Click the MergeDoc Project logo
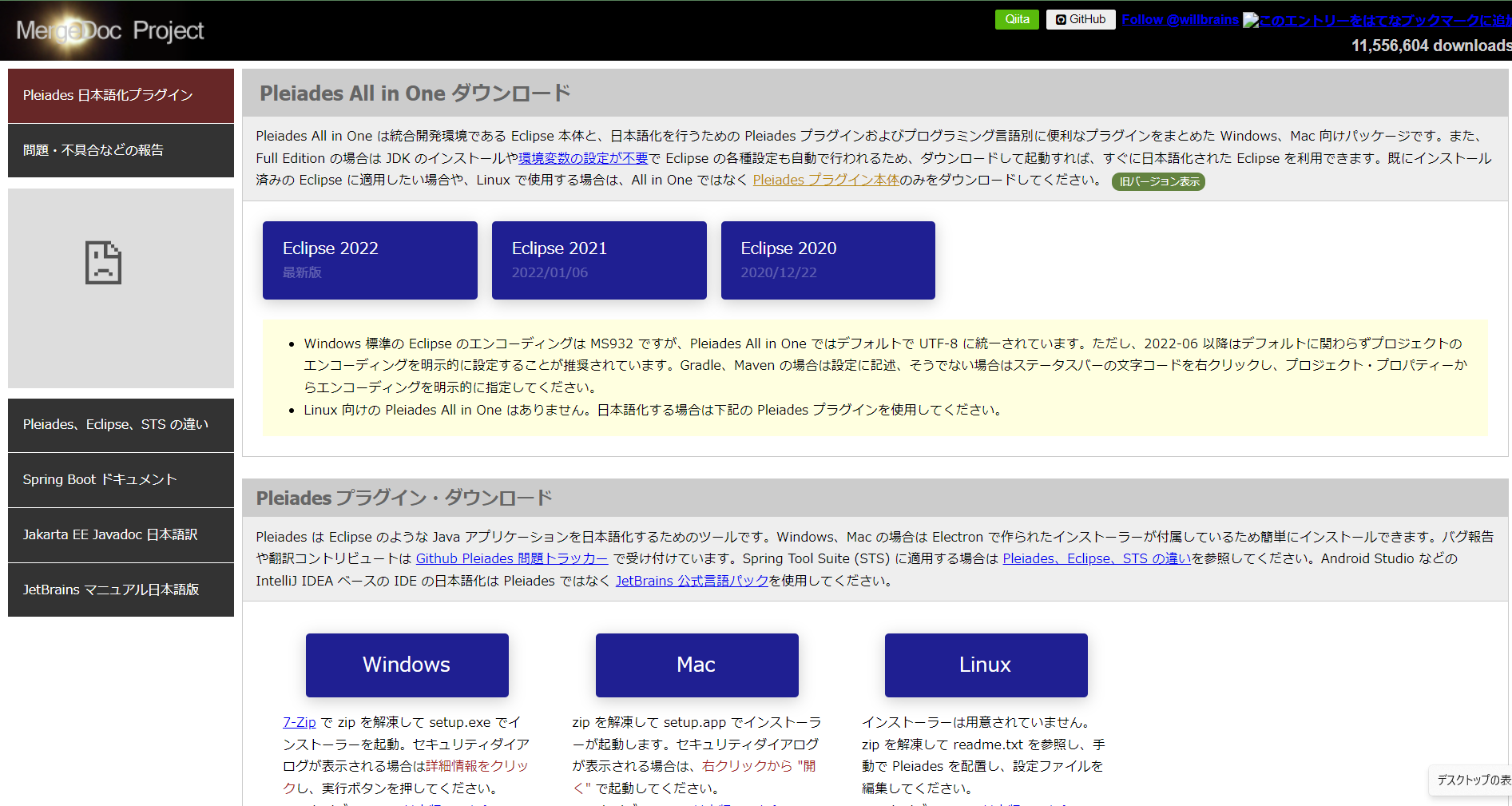 point(110,30)
